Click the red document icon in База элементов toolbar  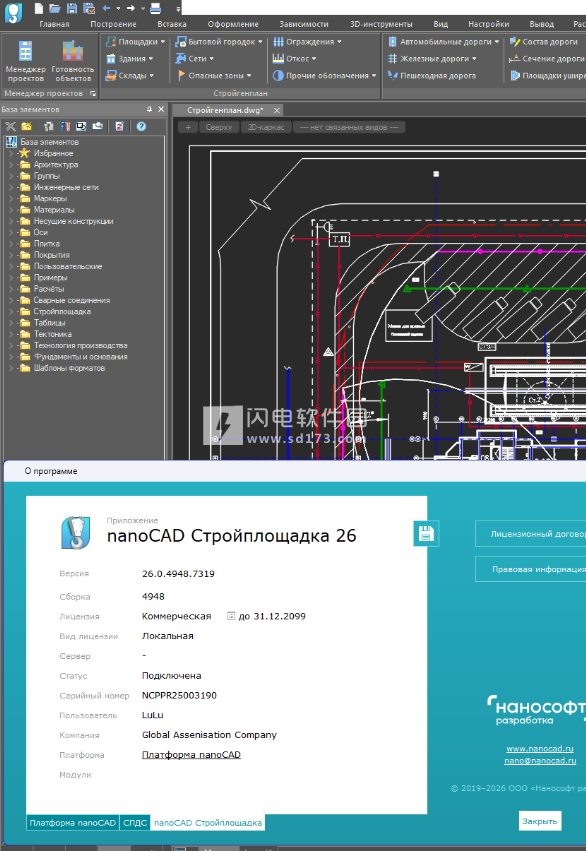point(119,126)
